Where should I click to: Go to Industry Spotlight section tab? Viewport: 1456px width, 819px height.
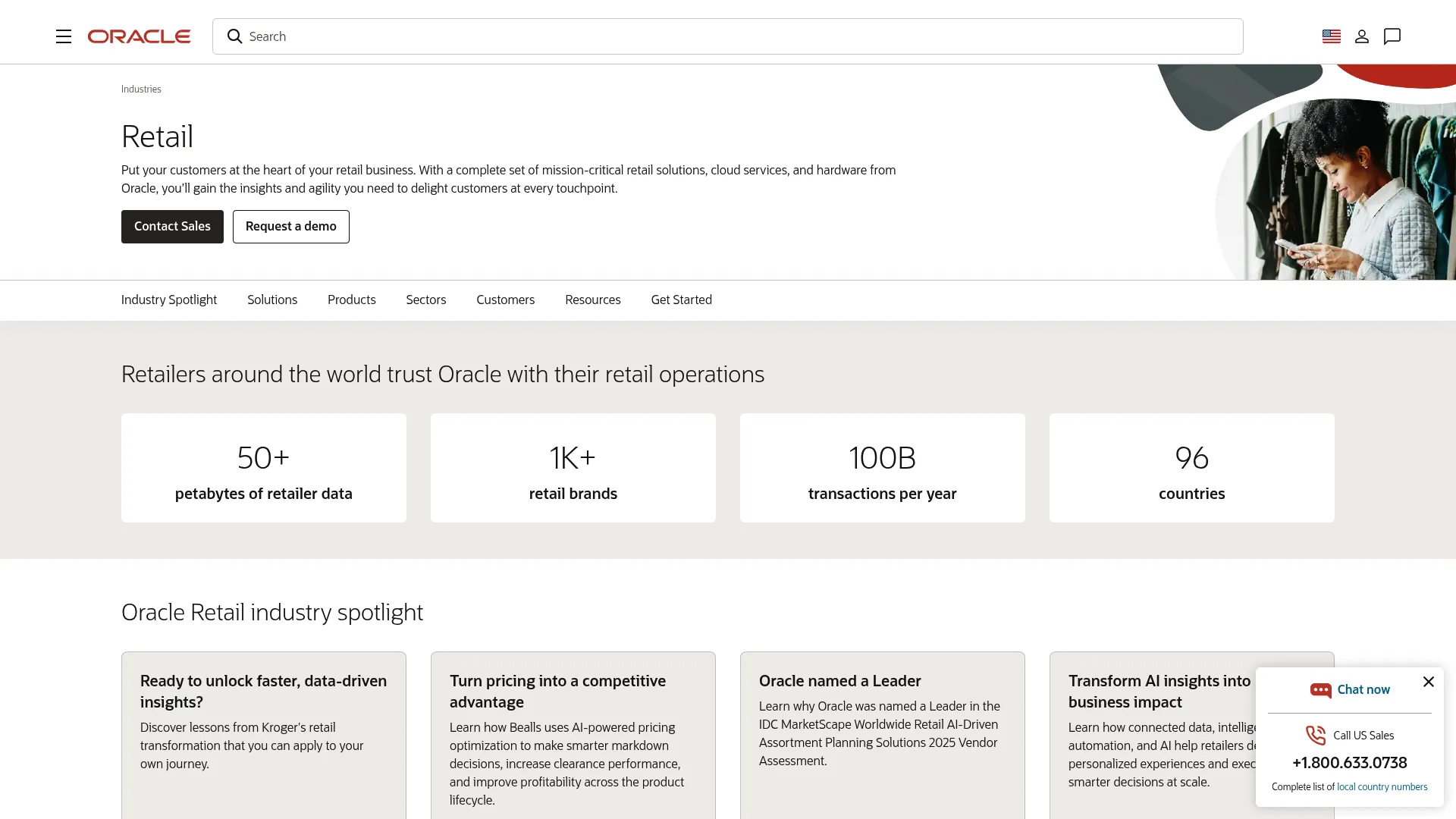click(x=169, y=300)
